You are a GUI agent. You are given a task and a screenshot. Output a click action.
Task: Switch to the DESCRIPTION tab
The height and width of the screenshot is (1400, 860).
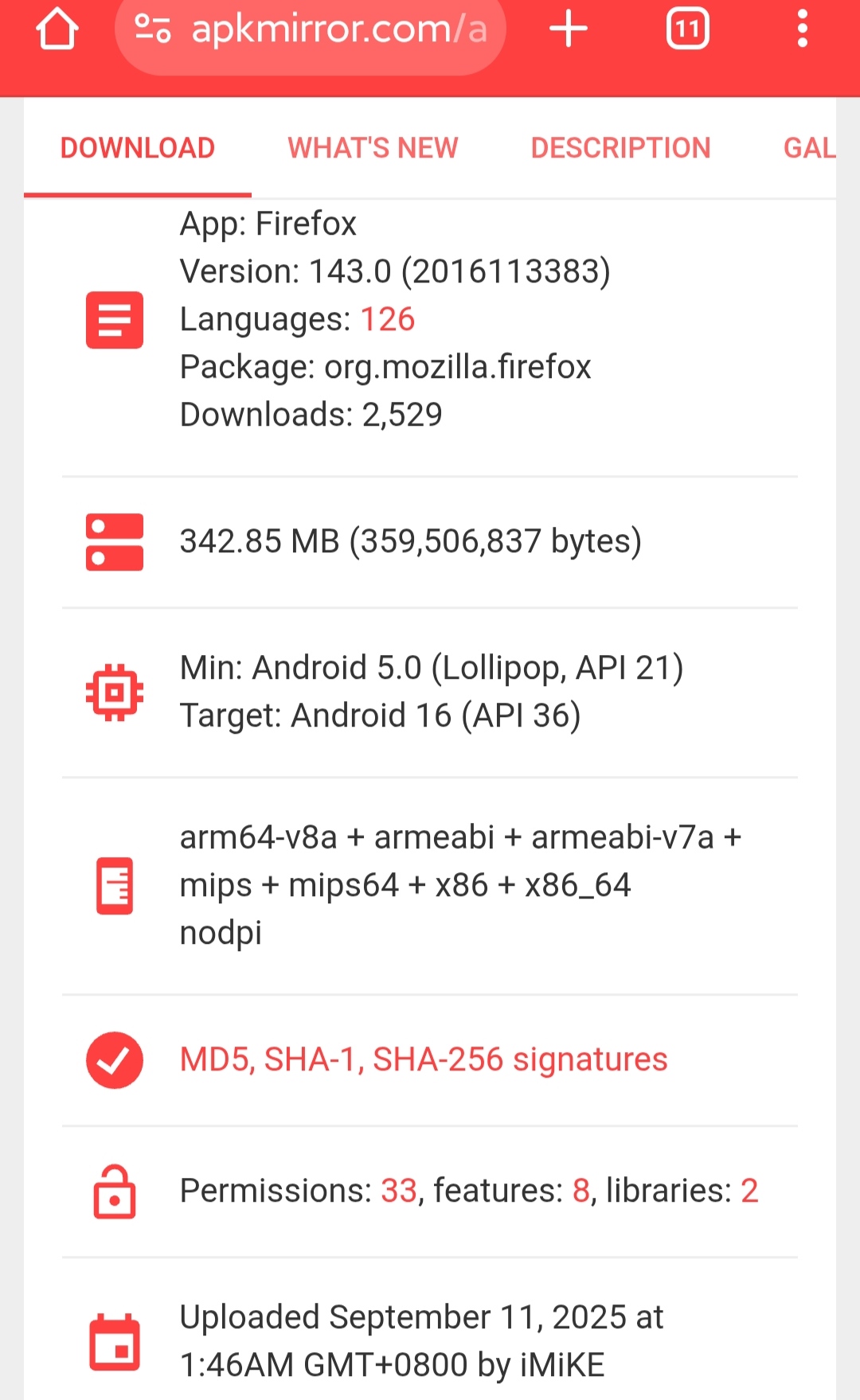(620, 148)
